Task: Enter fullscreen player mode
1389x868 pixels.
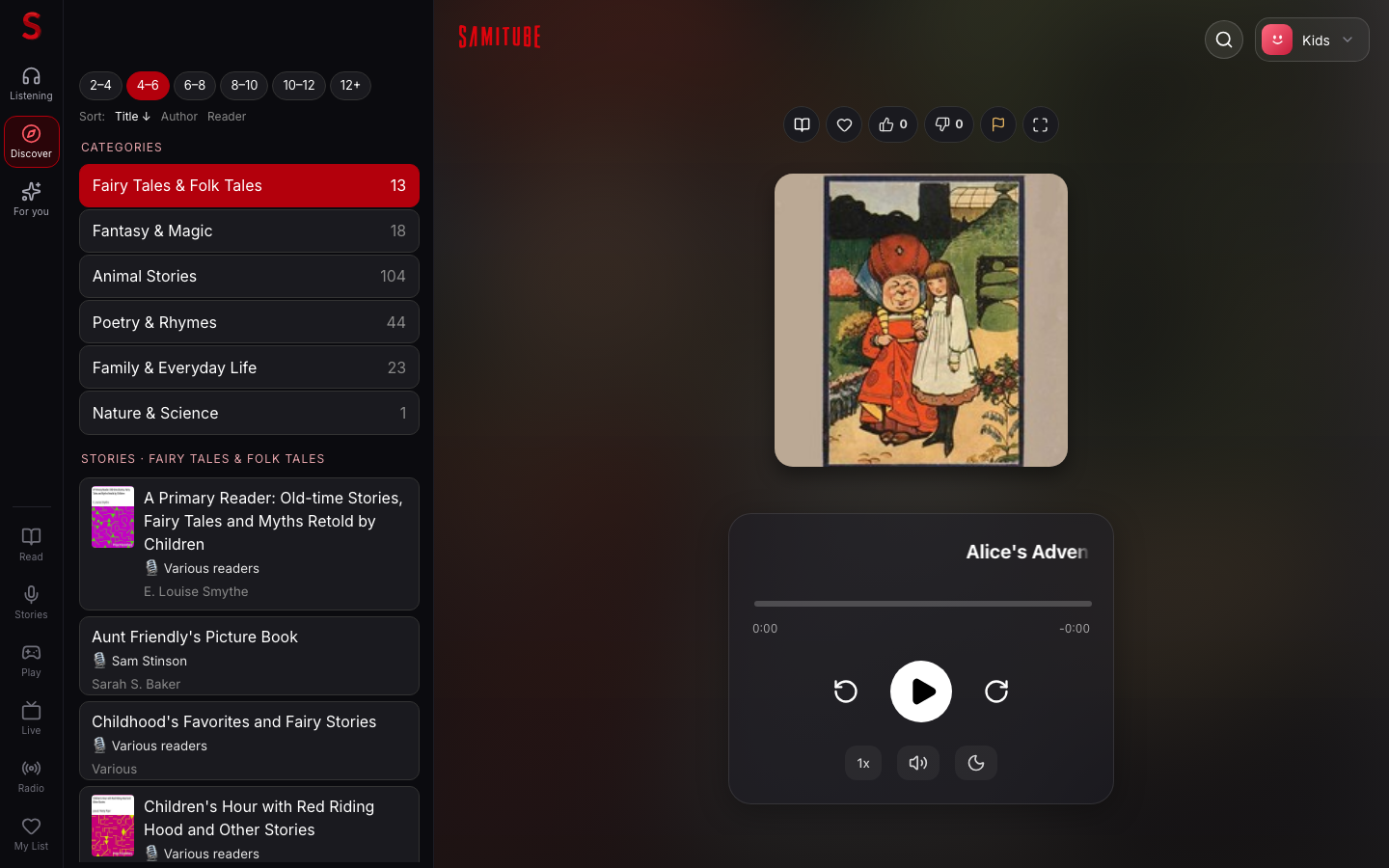Action: [1041, 124]
